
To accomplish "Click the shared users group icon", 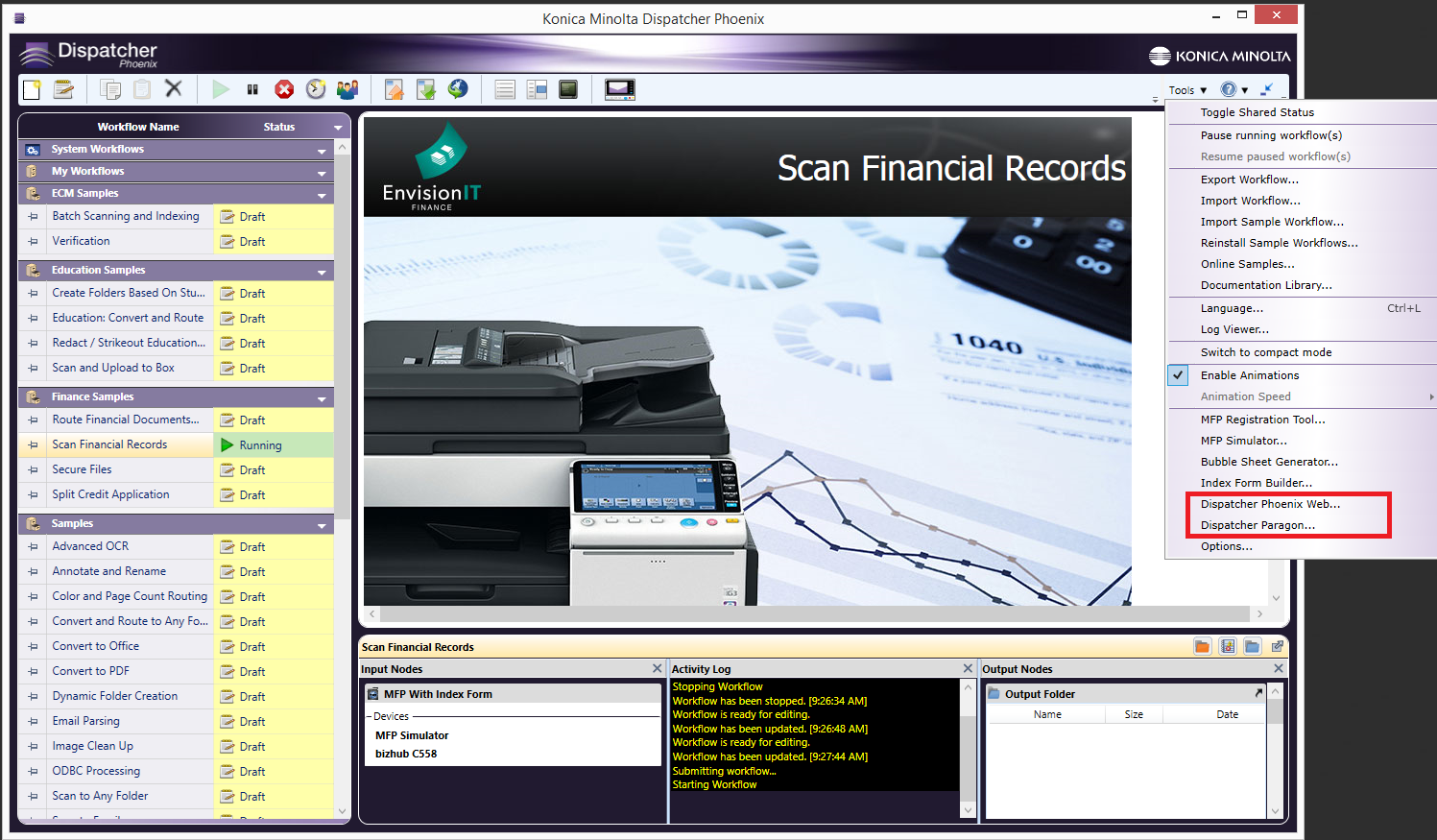I will 347,89.
